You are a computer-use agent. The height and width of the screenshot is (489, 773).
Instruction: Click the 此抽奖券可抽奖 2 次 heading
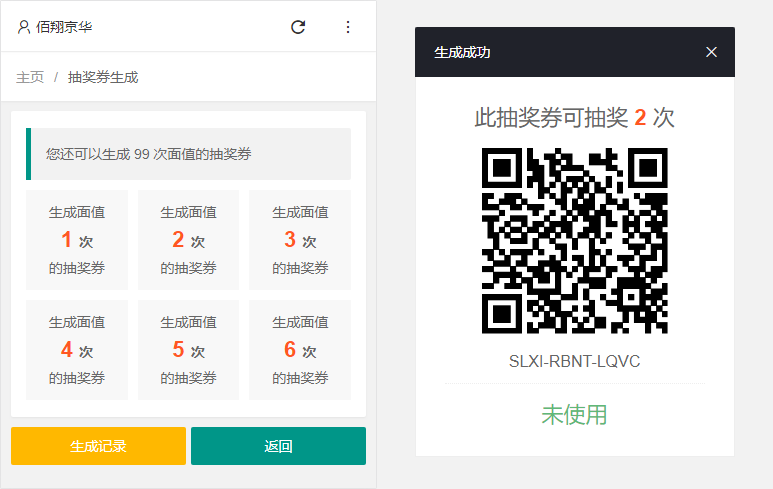[575, 118]
